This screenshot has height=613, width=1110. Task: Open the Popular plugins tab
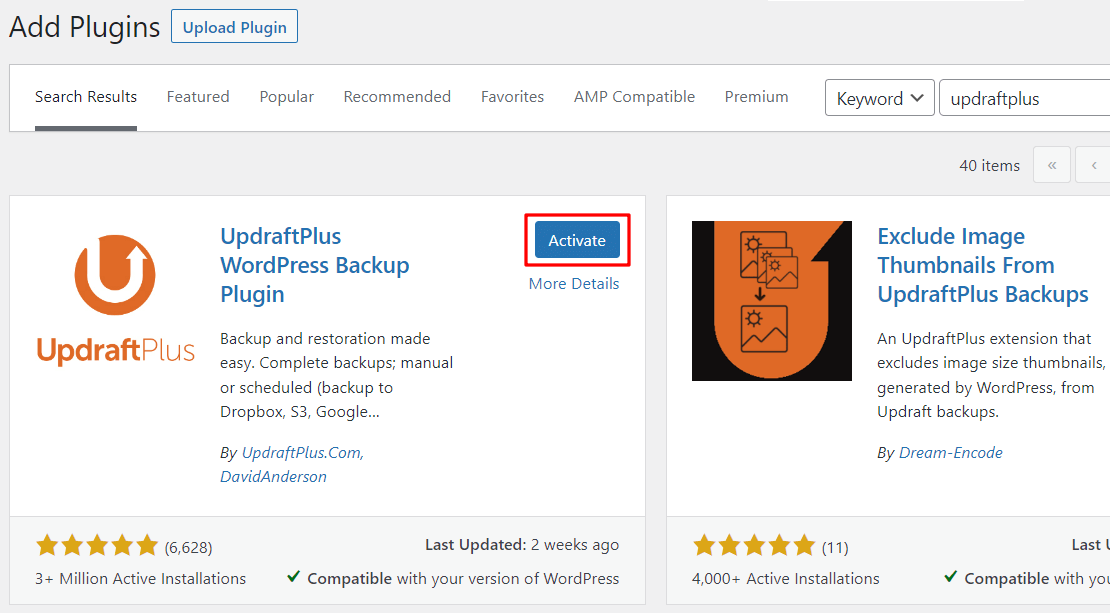click(286, 96)
